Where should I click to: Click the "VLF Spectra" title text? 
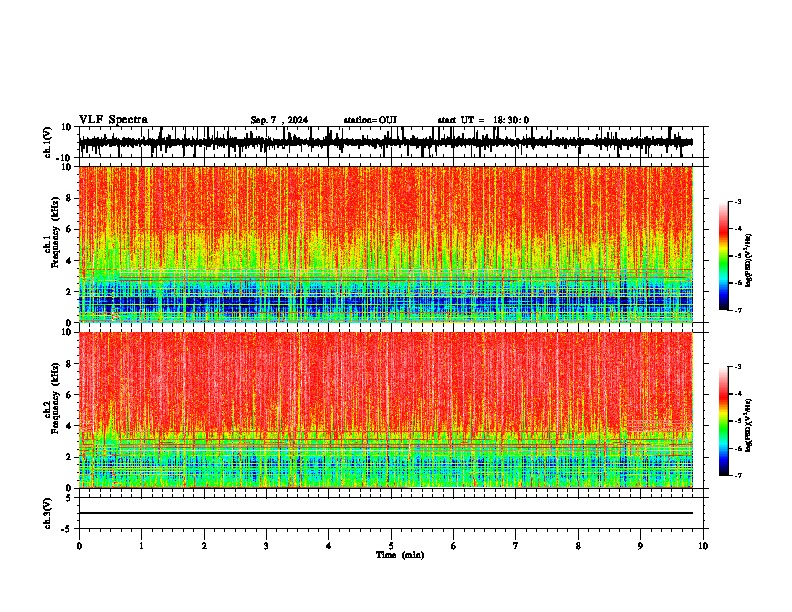(113, 120)
